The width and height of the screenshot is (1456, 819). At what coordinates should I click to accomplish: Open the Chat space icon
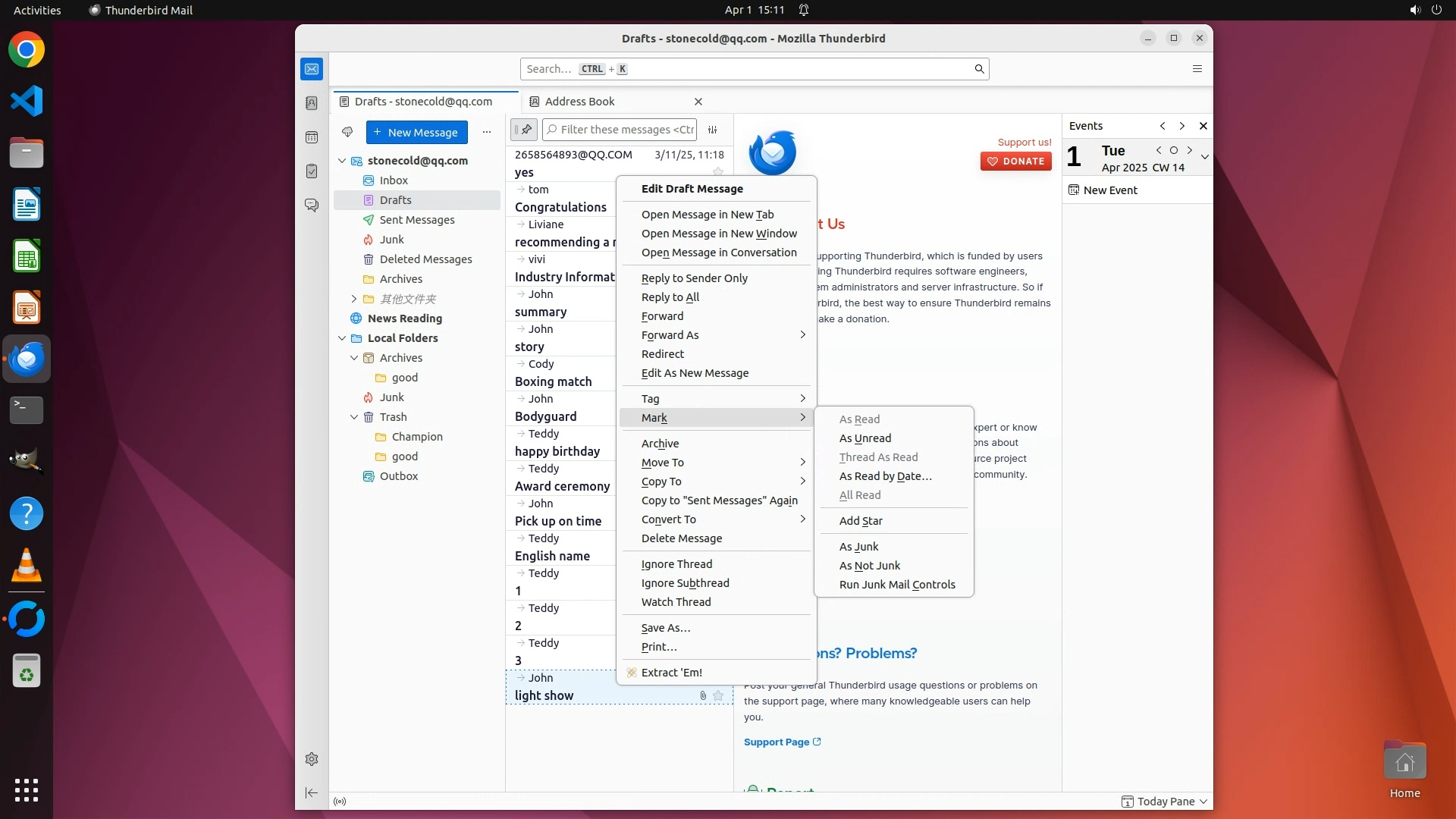(x=312, y=206)
